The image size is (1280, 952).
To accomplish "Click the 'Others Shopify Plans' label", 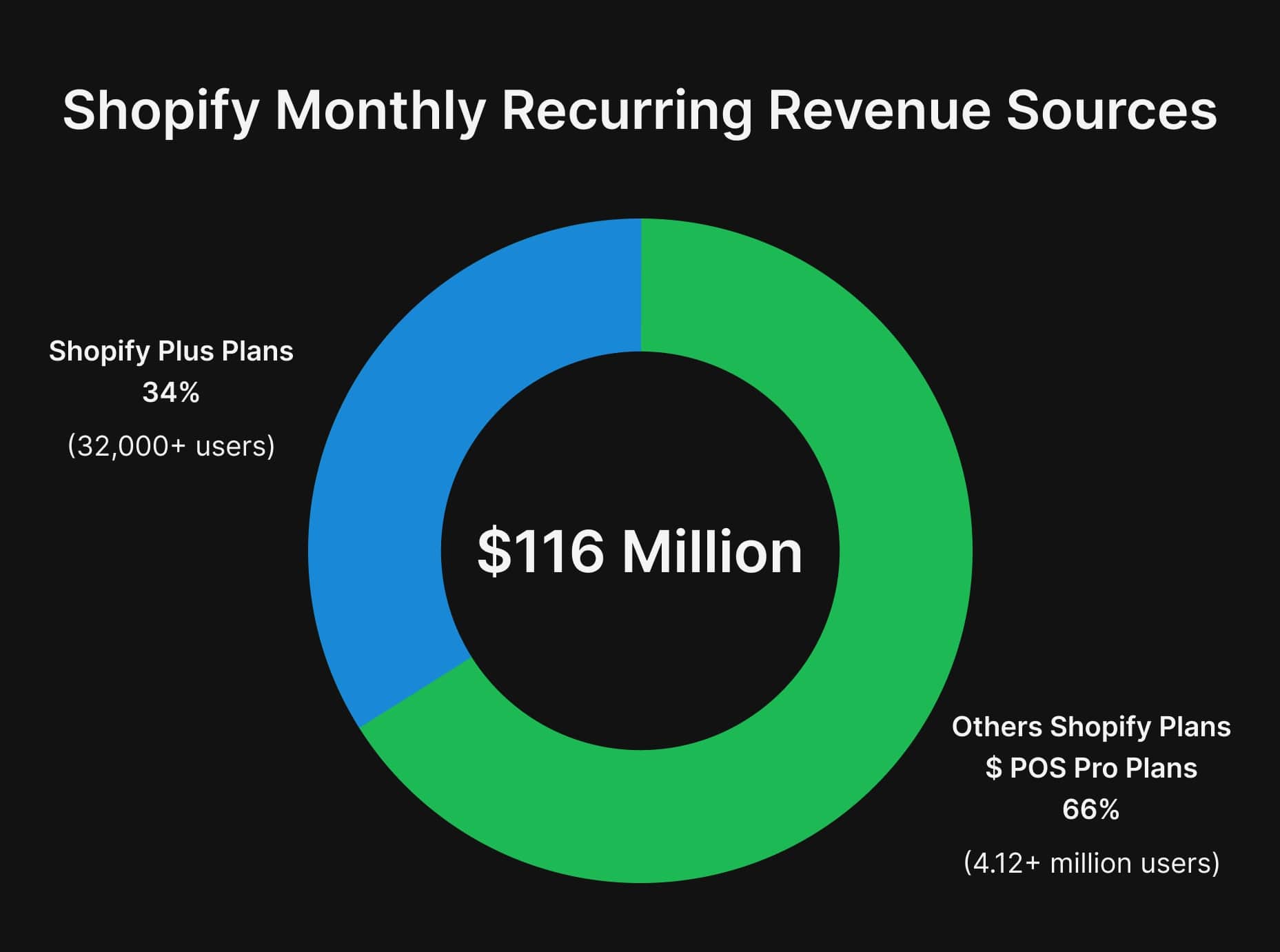I will [1091, 727].
